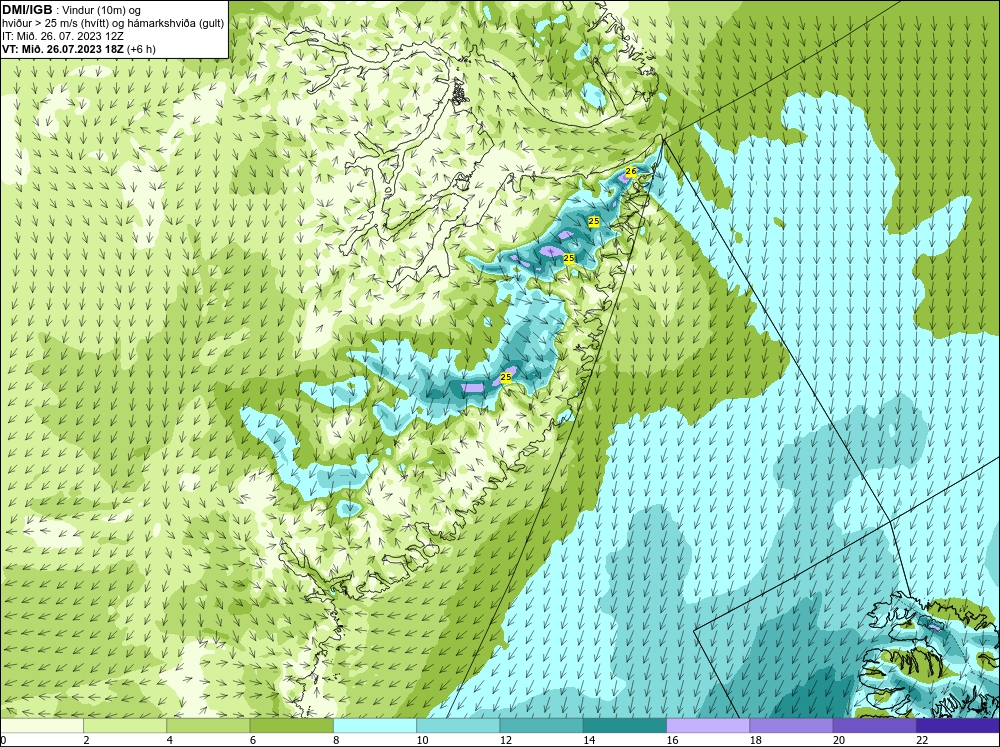Click the scale value 14
Screen dimensions: 1000x747
pos(589,740)
